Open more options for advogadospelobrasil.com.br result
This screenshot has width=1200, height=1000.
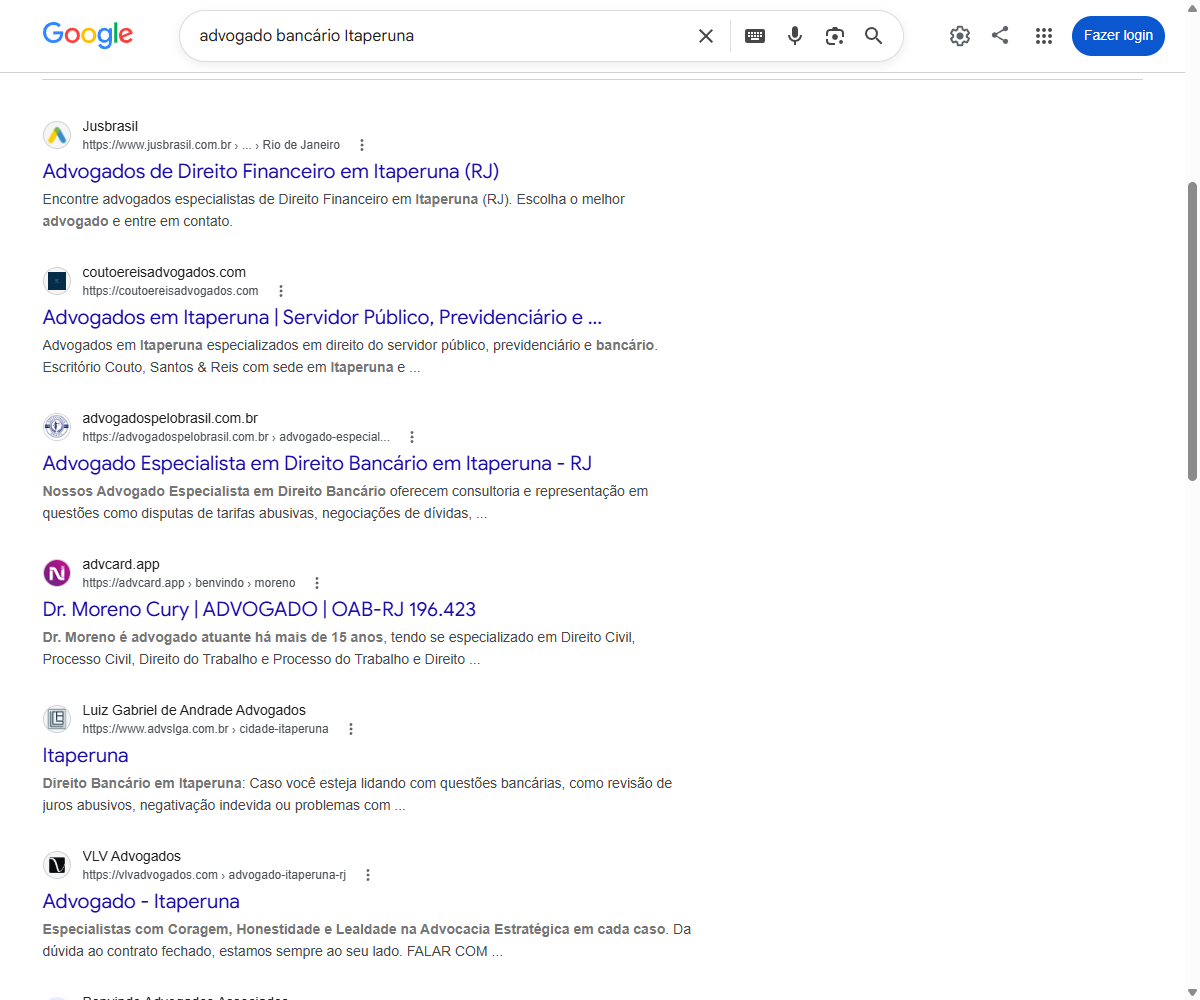412,437
